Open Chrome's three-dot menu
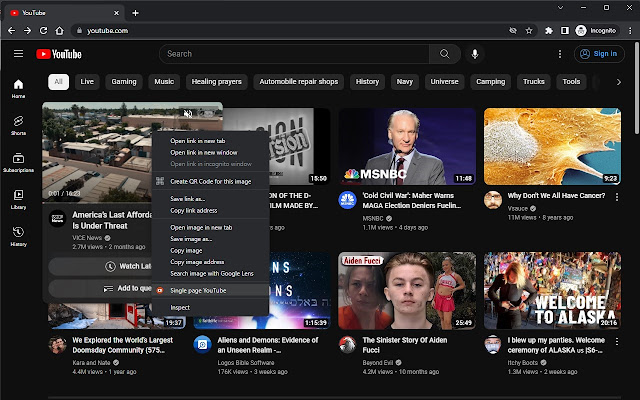640x400 pixels. pos(628,31)
